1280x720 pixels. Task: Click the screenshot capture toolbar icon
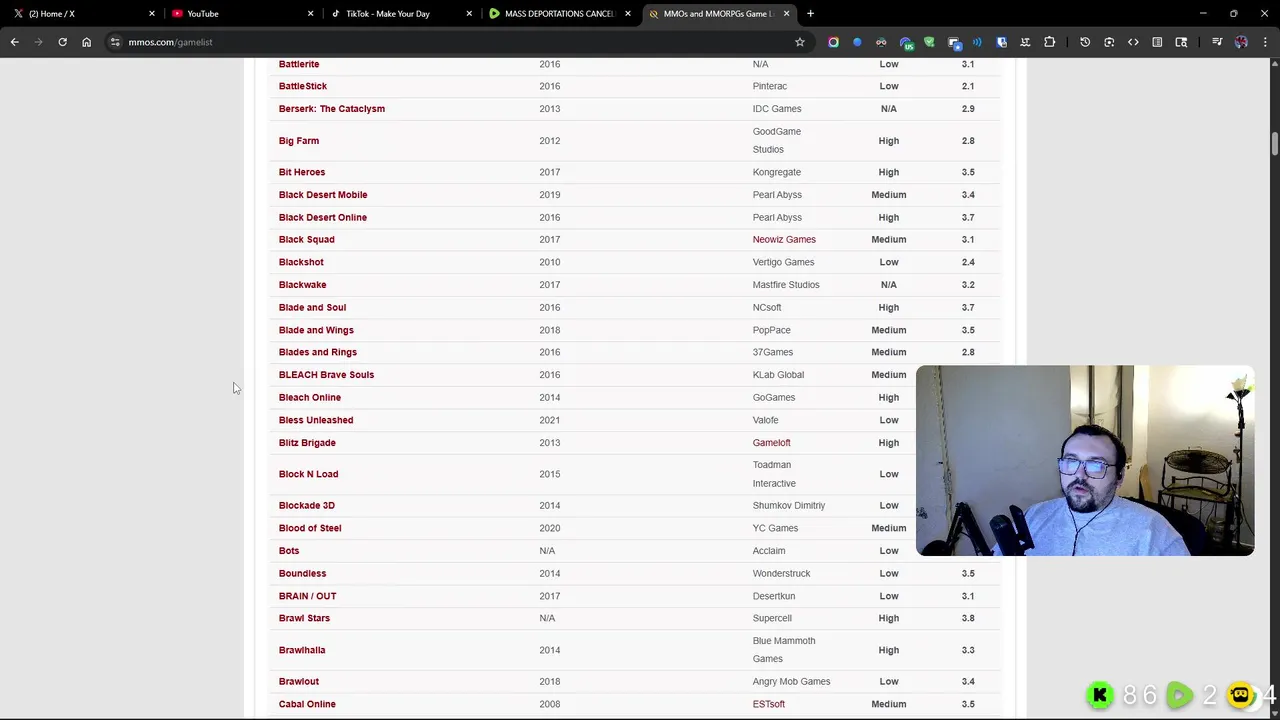tap(1109, 42)
